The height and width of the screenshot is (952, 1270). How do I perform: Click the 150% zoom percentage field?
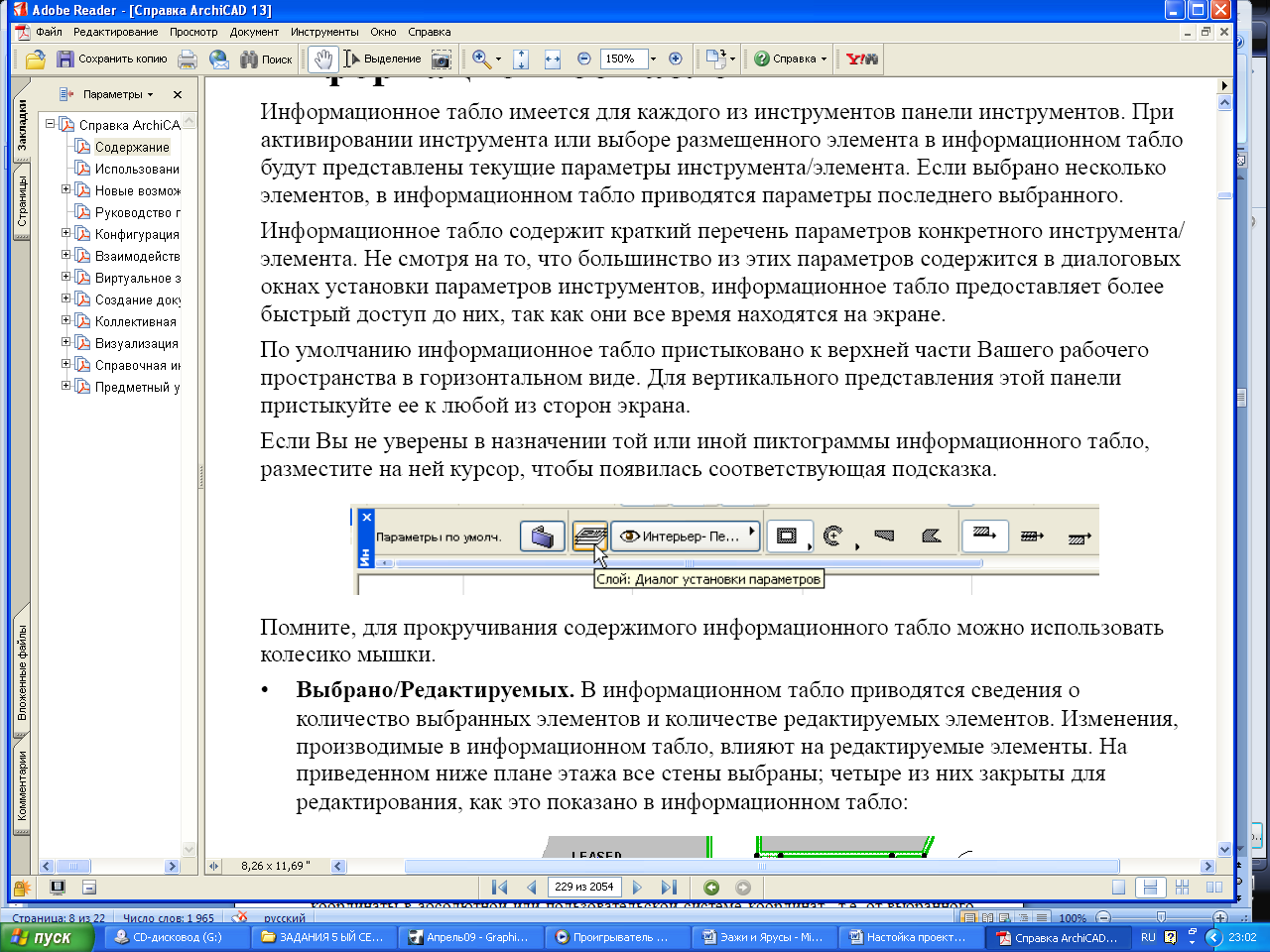(x=624, y=59)
